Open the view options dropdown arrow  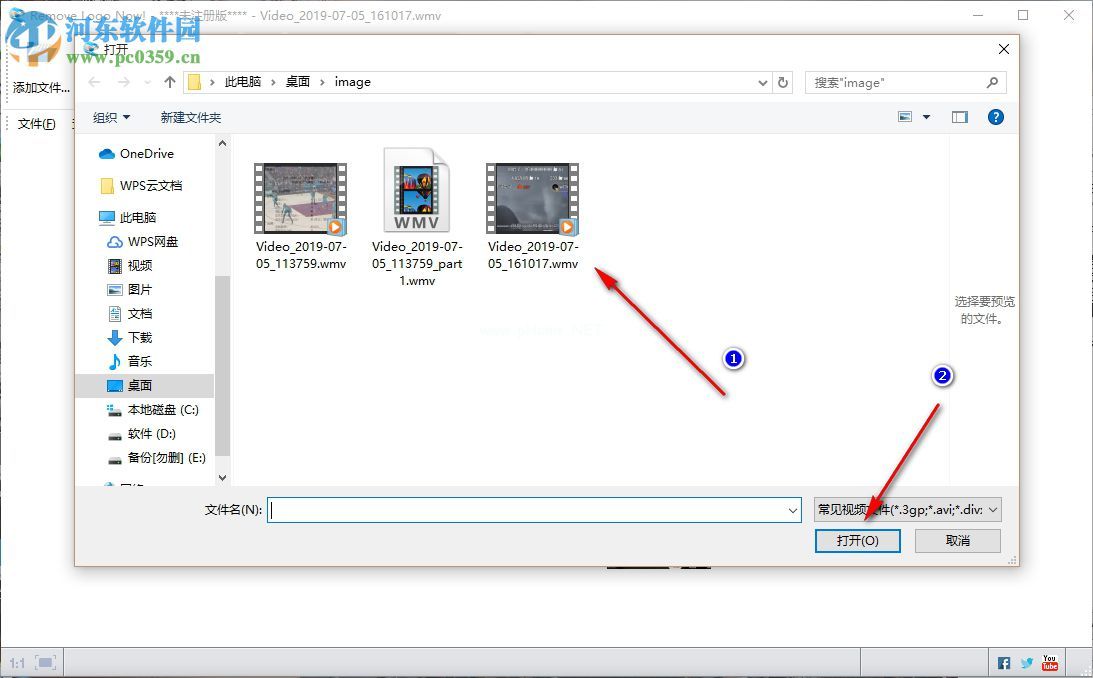coord(925,116)
